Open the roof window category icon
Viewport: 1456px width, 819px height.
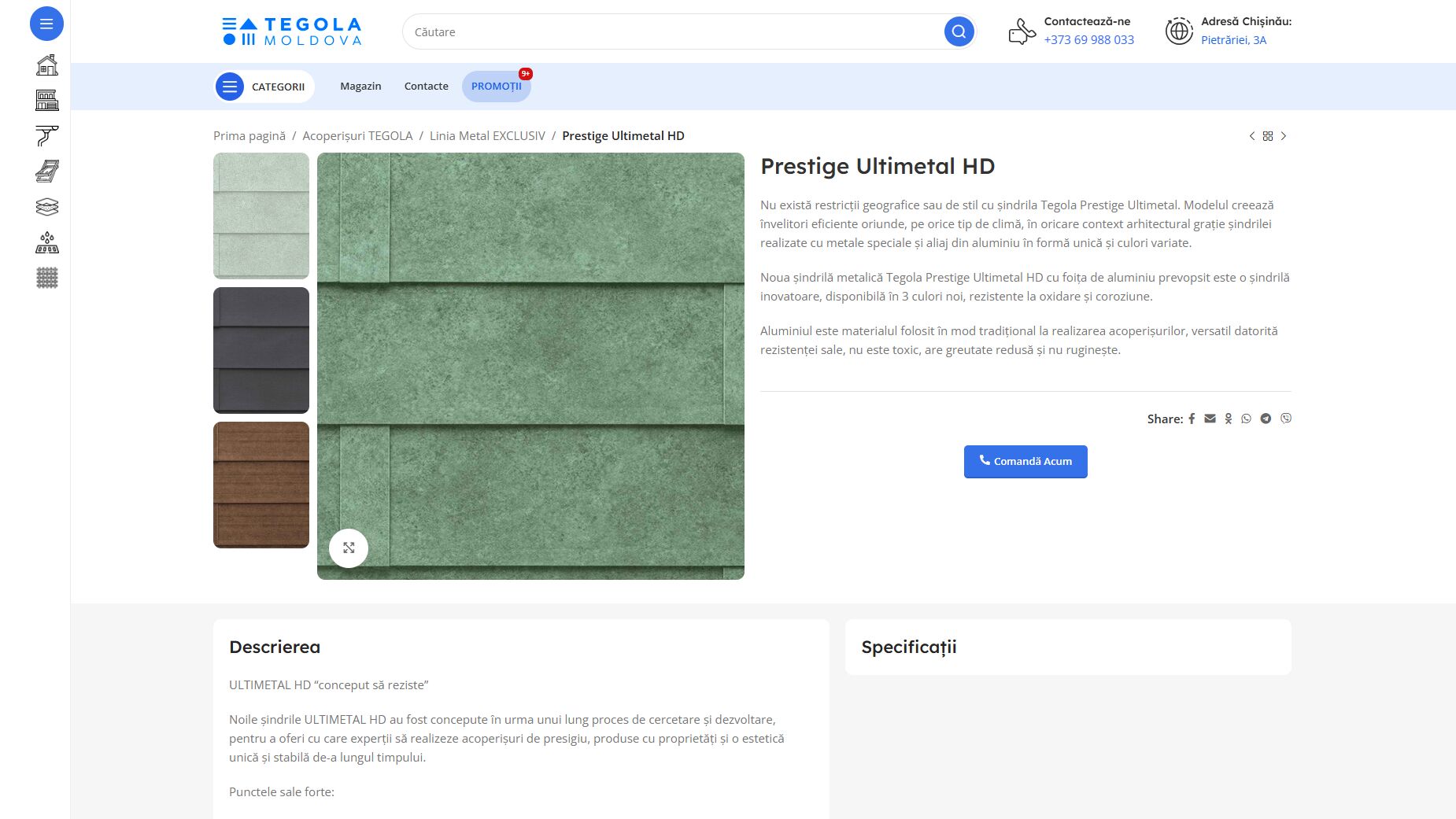(47, 172)
